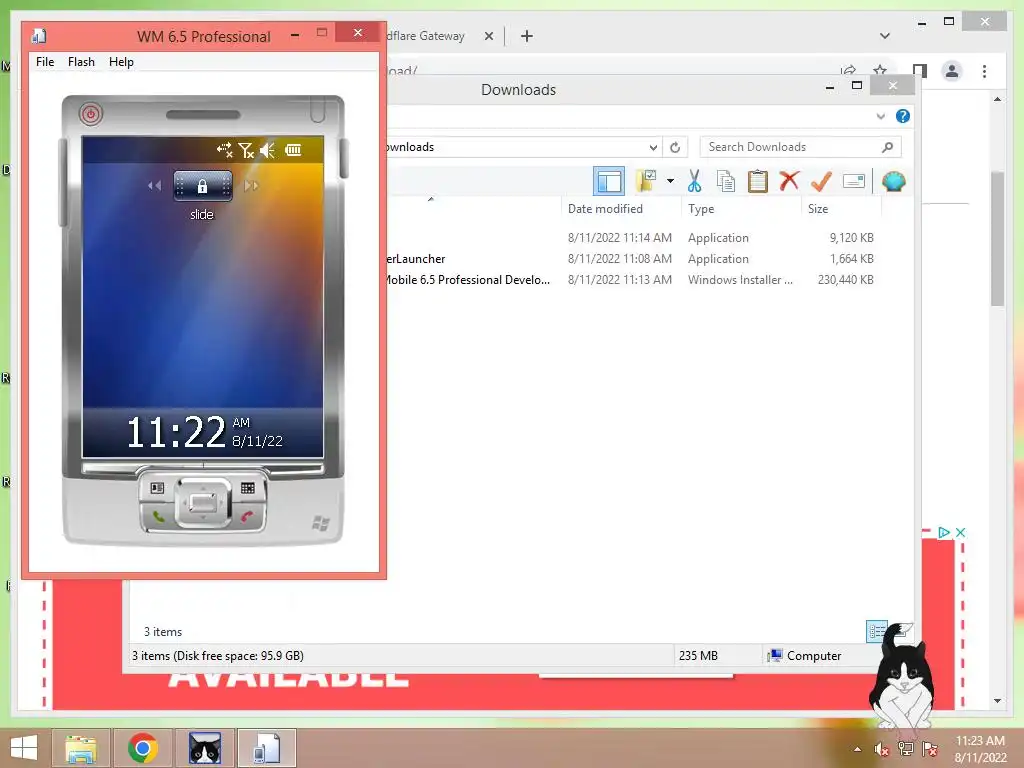Bookmark this page with star icon
This screenshot has height=768, width=1024.
880,70
